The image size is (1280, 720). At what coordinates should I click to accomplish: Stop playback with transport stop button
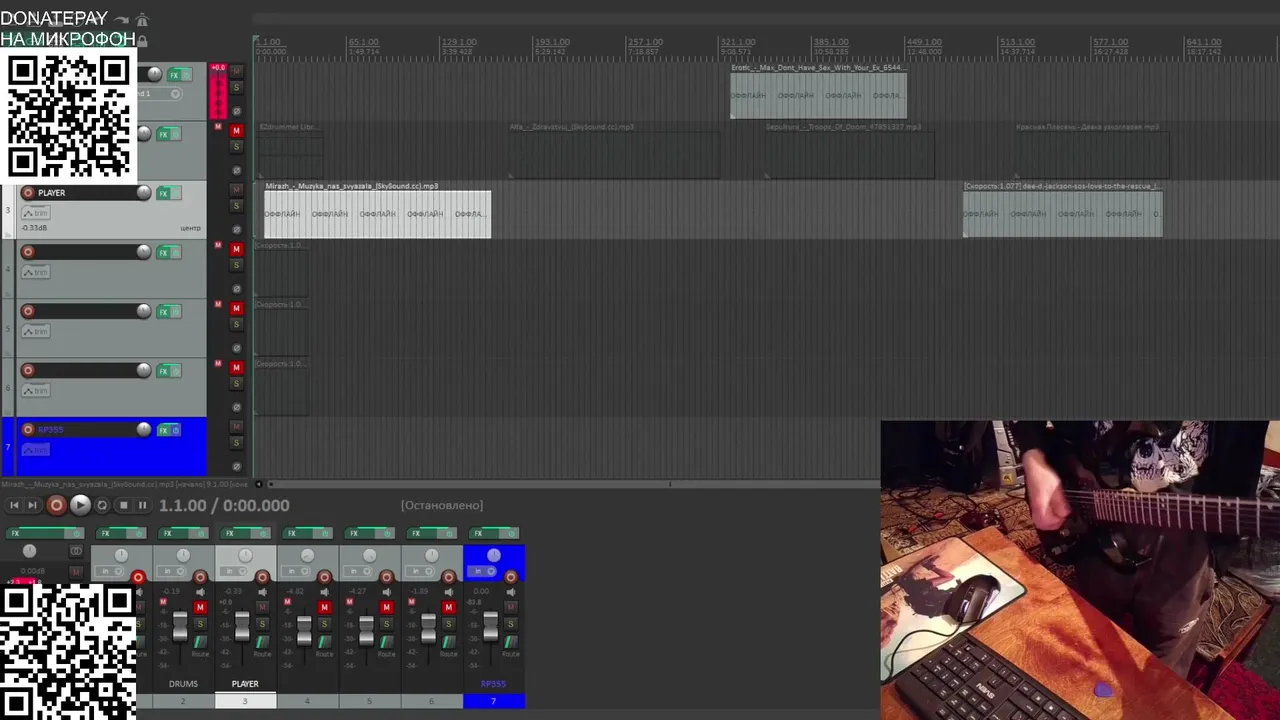click(123, 506)
